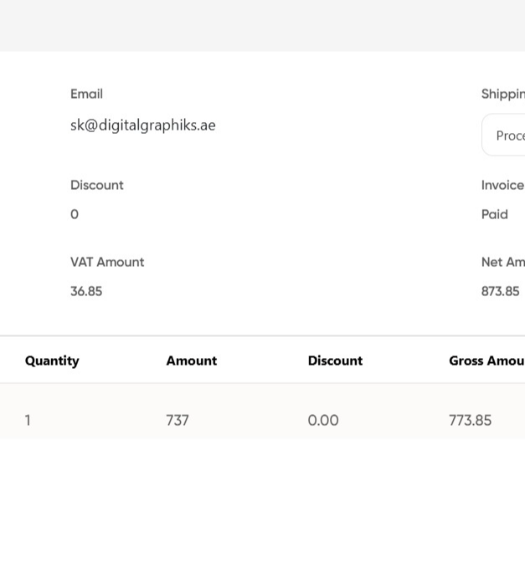Sort by the Gross Amount column header
Image resolution: width=525 pixels, height=578 pixels.
pyautogui.click(x=487, y=361)
